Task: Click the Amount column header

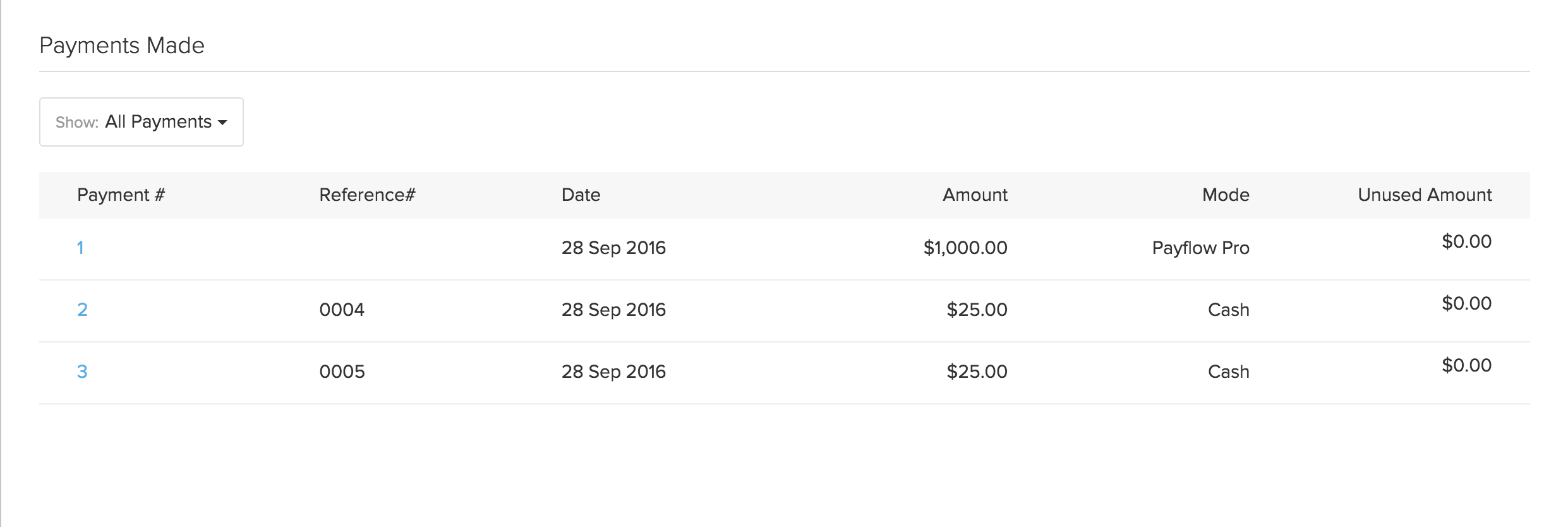Action: click(975, 195)
